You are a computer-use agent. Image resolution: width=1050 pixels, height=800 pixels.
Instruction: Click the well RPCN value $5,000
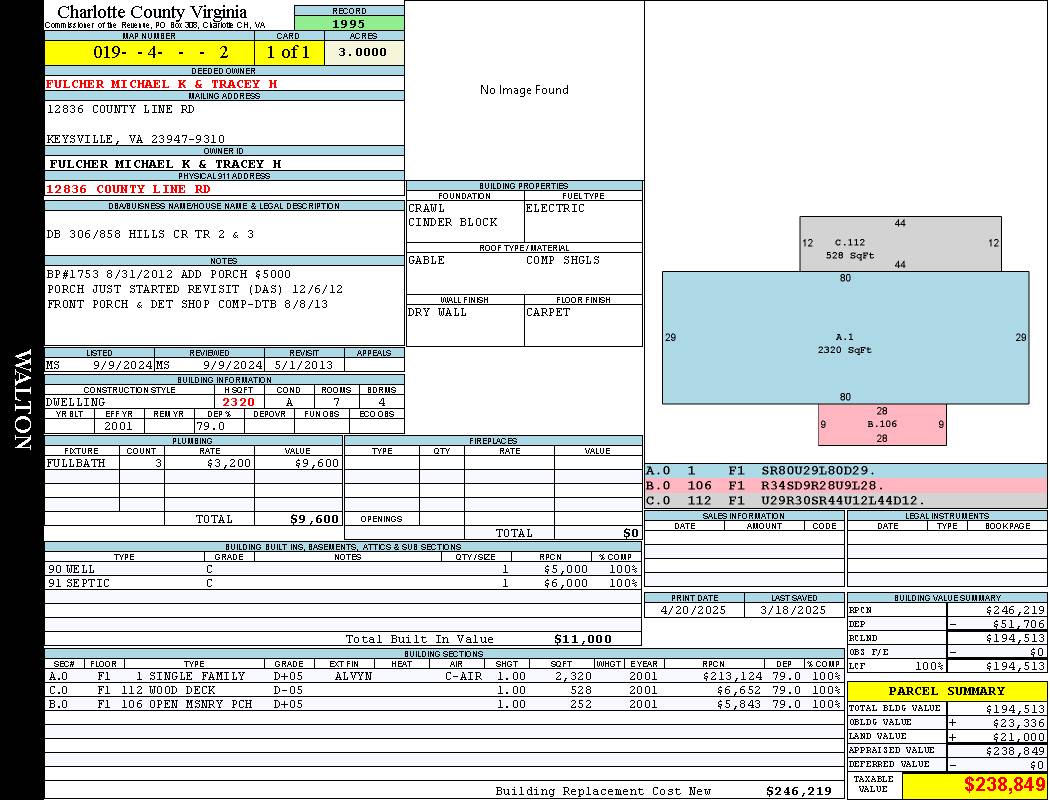pyautogui.click(x=566, y=570)
